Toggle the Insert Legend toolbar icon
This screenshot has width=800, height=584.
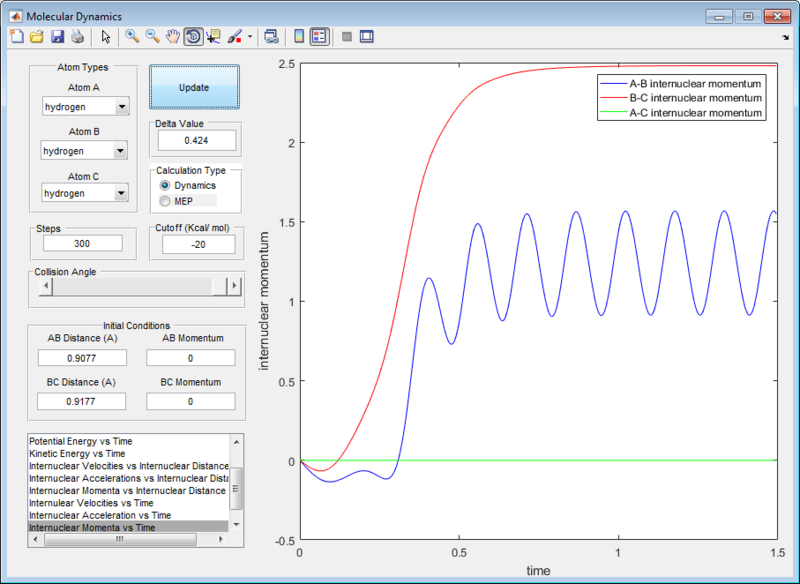pyautogui.click(x=320, y=36)
